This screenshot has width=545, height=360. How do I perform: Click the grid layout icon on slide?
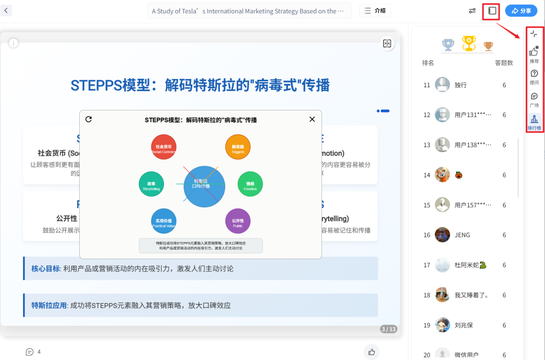click(387, 43)
